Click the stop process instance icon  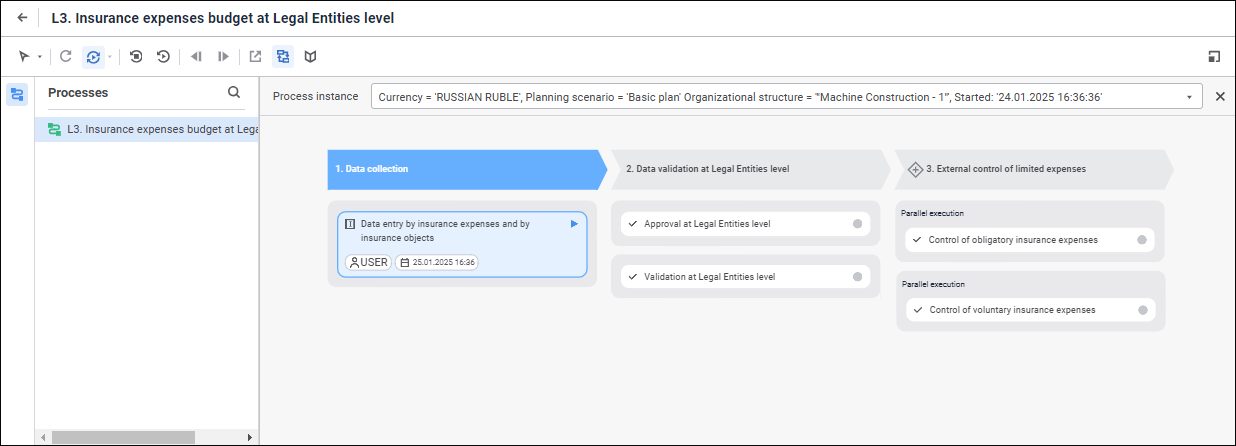(x=136, y=57)
